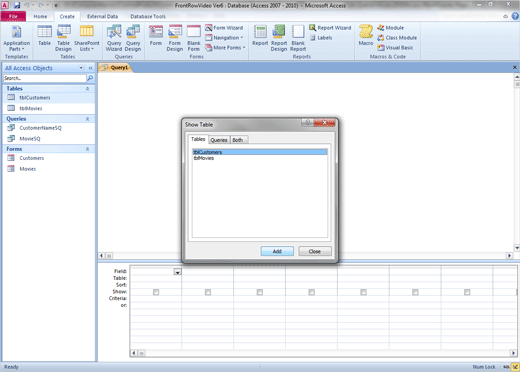Toggle Show checkbox in third grid column
Screen dimensions: 520x372
click(260, 292)
